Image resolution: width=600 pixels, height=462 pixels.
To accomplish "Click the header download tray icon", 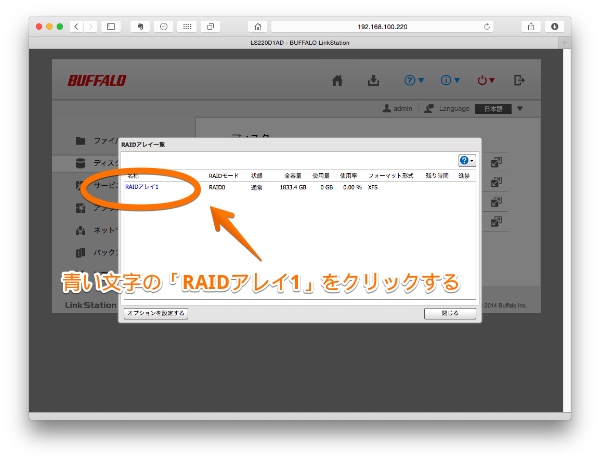I will pyautogui.click(x=373, y=80).
